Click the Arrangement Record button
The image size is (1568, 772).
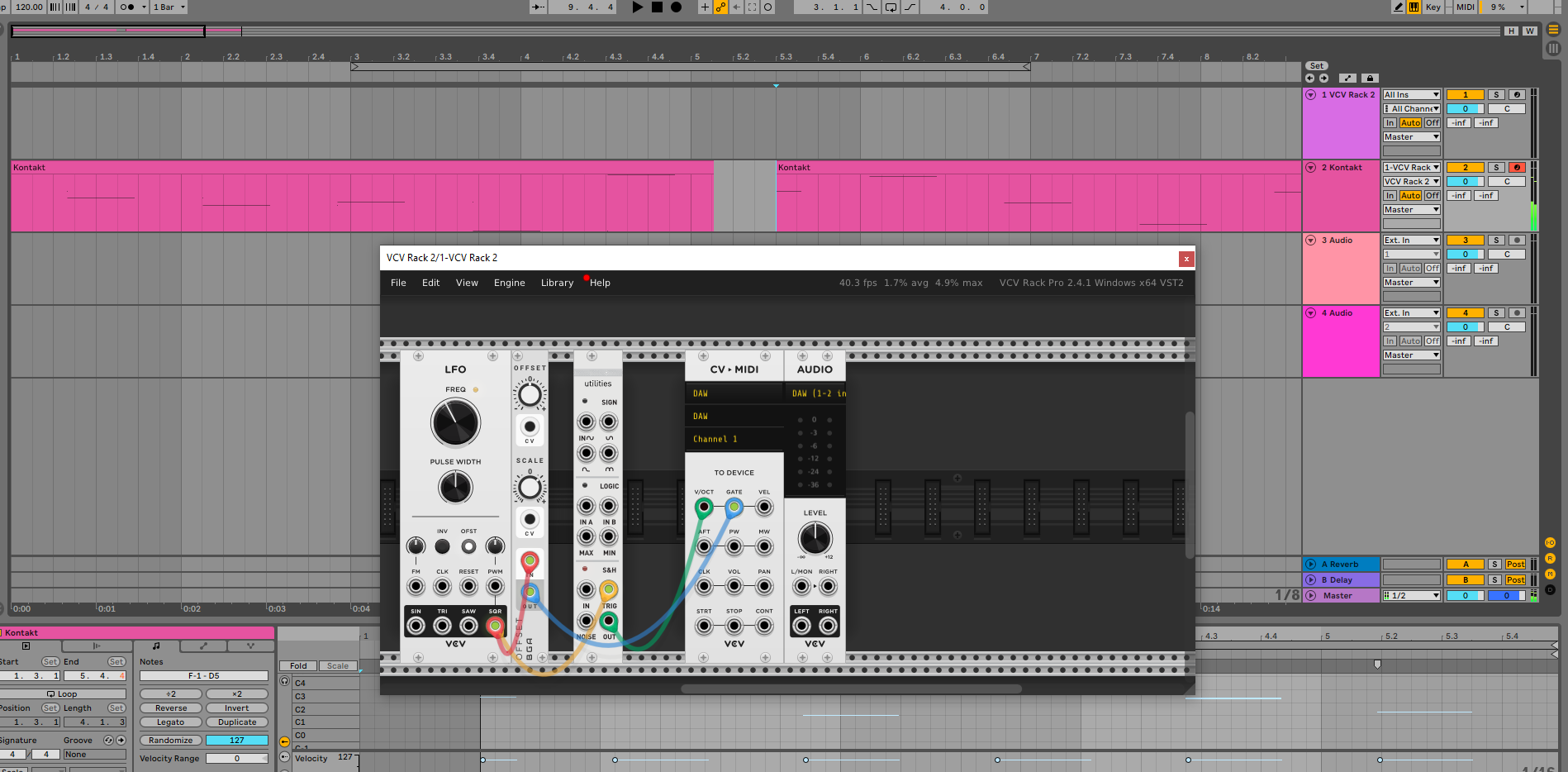coord(676,7)
